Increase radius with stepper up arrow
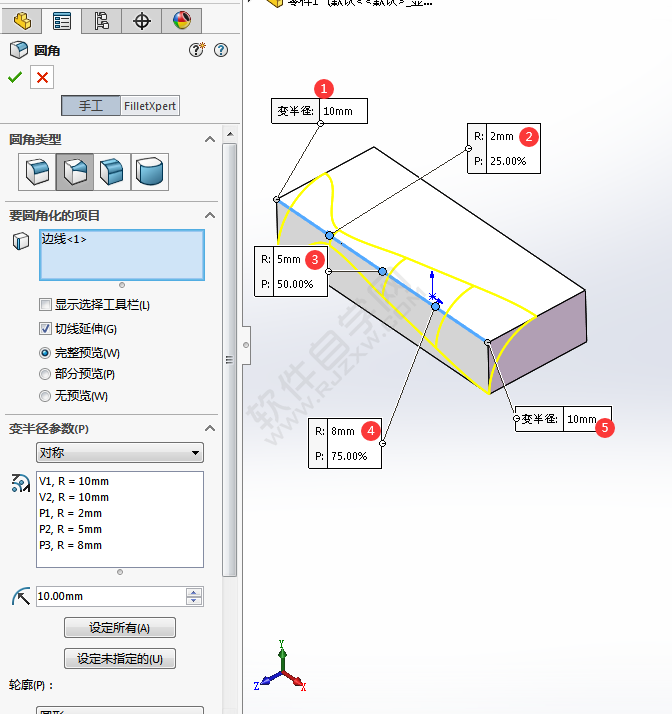 pyautogui.click(x=194, y=592)
